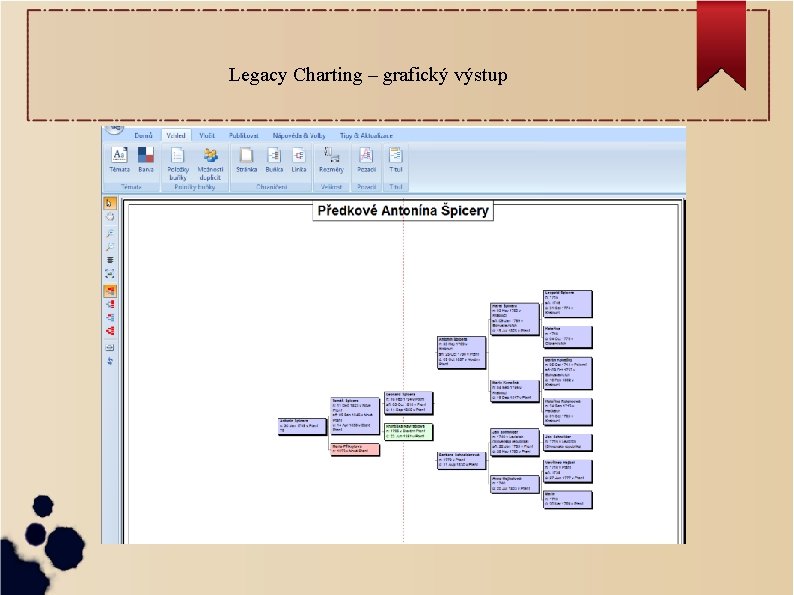Click the red tree chart tool below highlighted one
The image size is (794, 595).
point(110,304)
